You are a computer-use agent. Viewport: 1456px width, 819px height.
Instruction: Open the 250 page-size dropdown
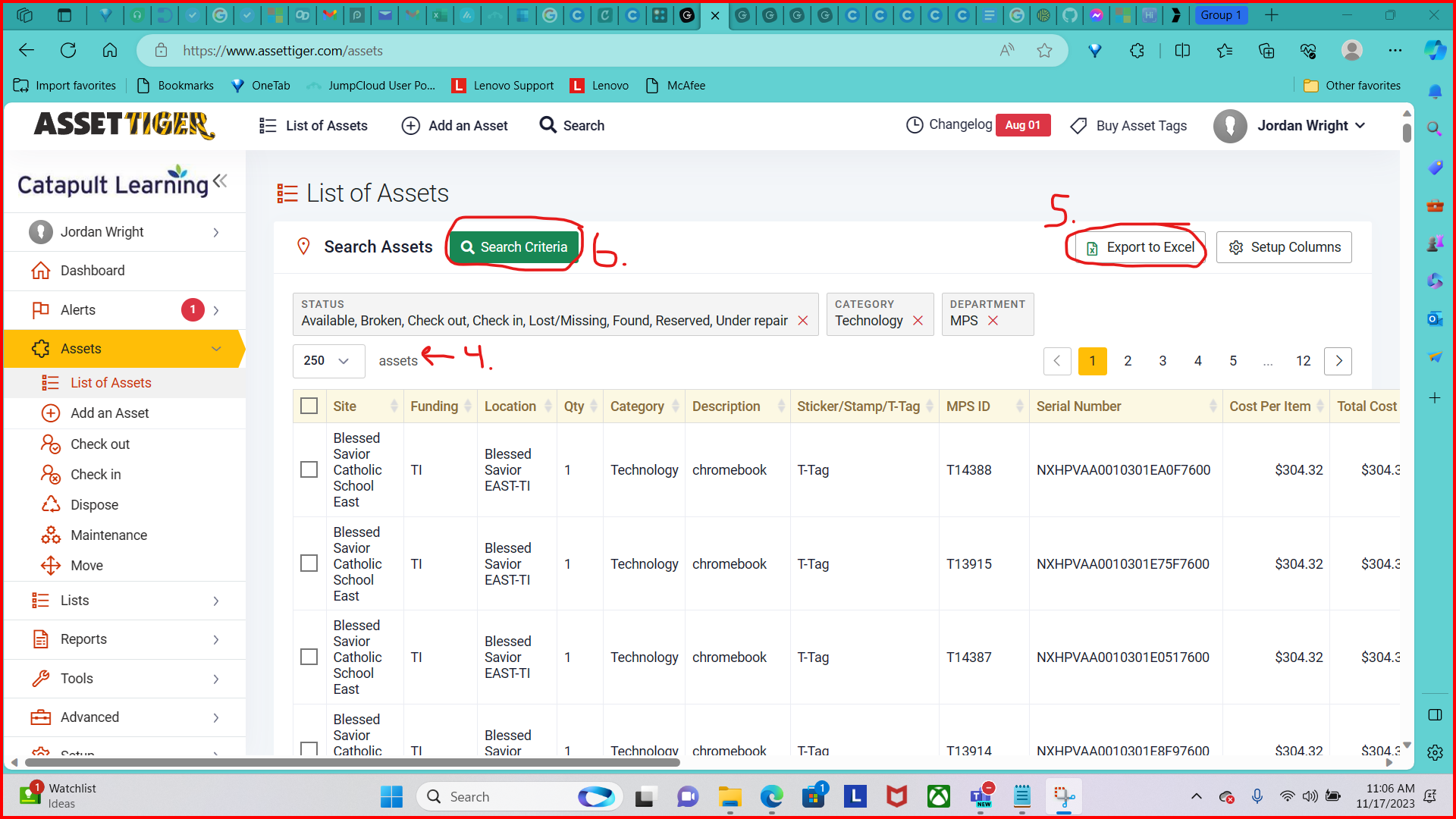[328, 361]
